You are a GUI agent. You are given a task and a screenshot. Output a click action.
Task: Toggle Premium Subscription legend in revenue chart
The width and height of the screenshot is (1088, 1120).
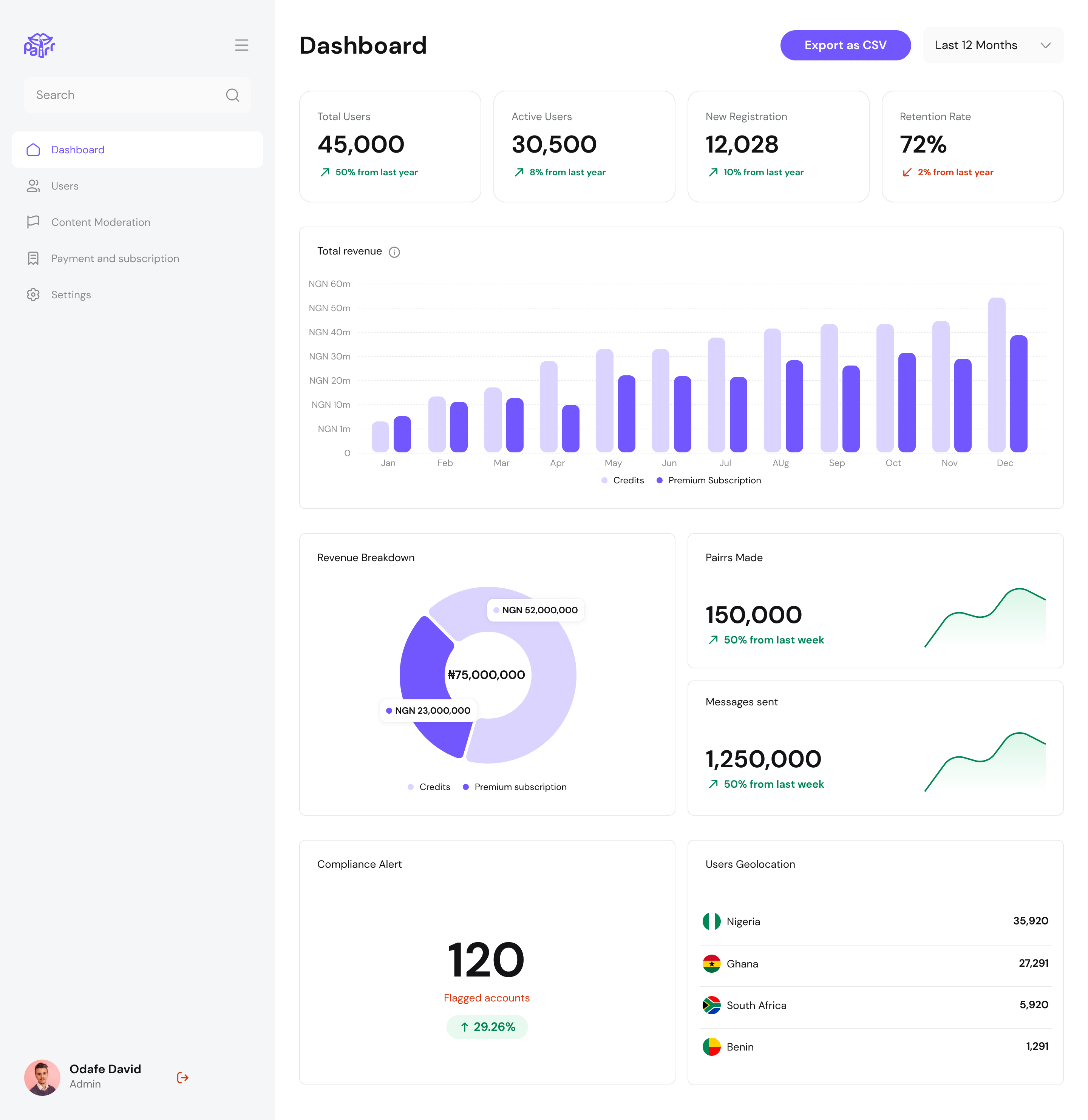[708, 480]
